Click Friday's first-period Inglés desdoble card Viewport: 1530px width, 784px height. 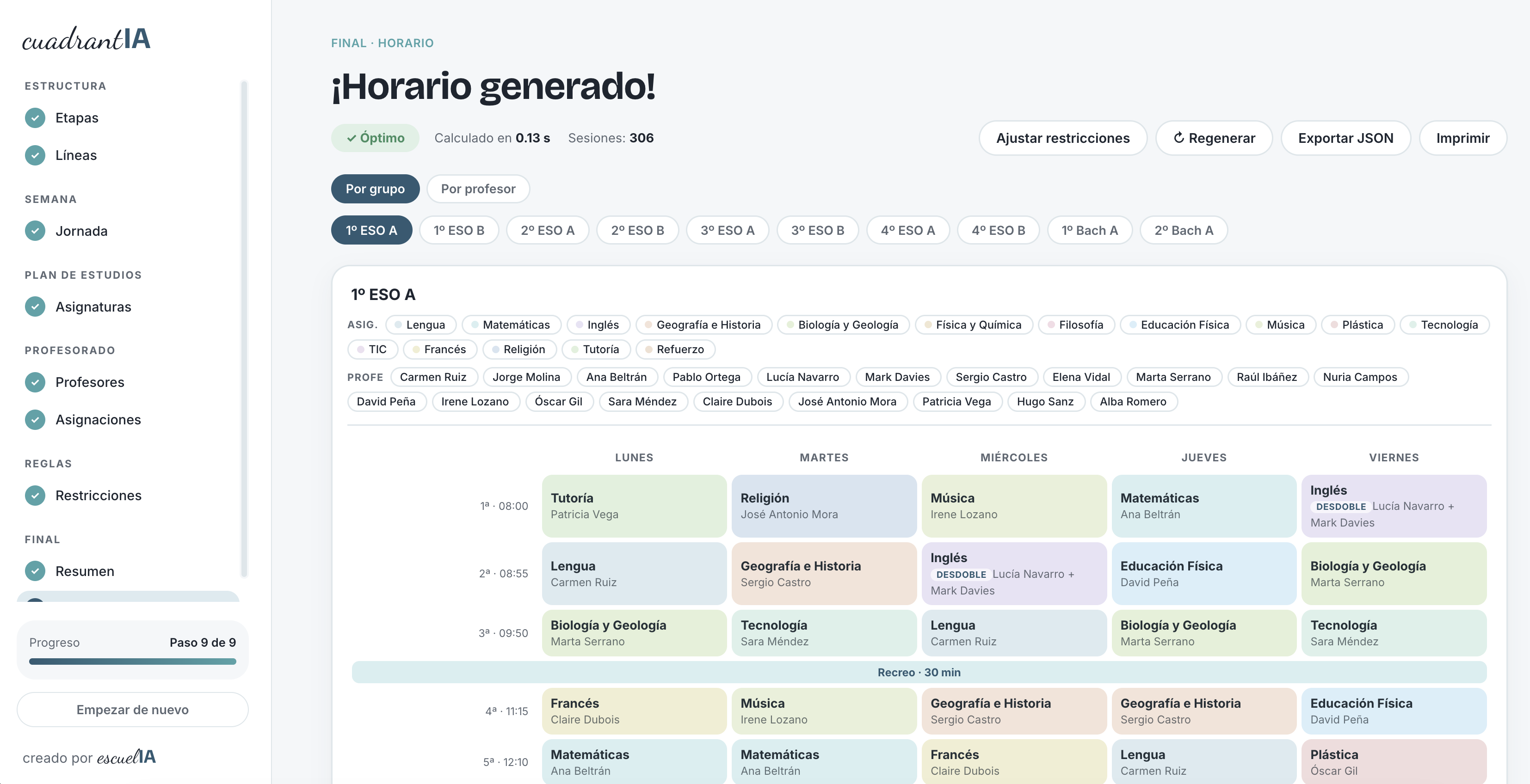[1394, 506]
